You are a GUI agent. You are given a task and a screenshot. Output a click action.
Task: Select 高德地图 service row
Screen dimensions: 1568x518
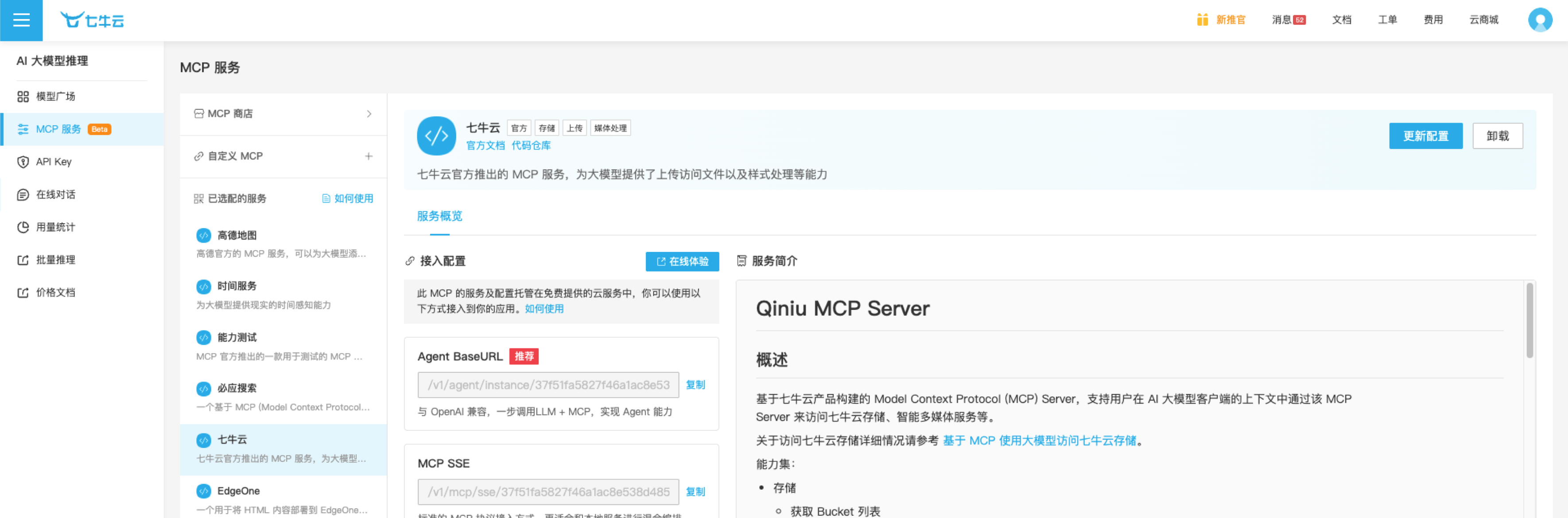click(x=283, y=244)
